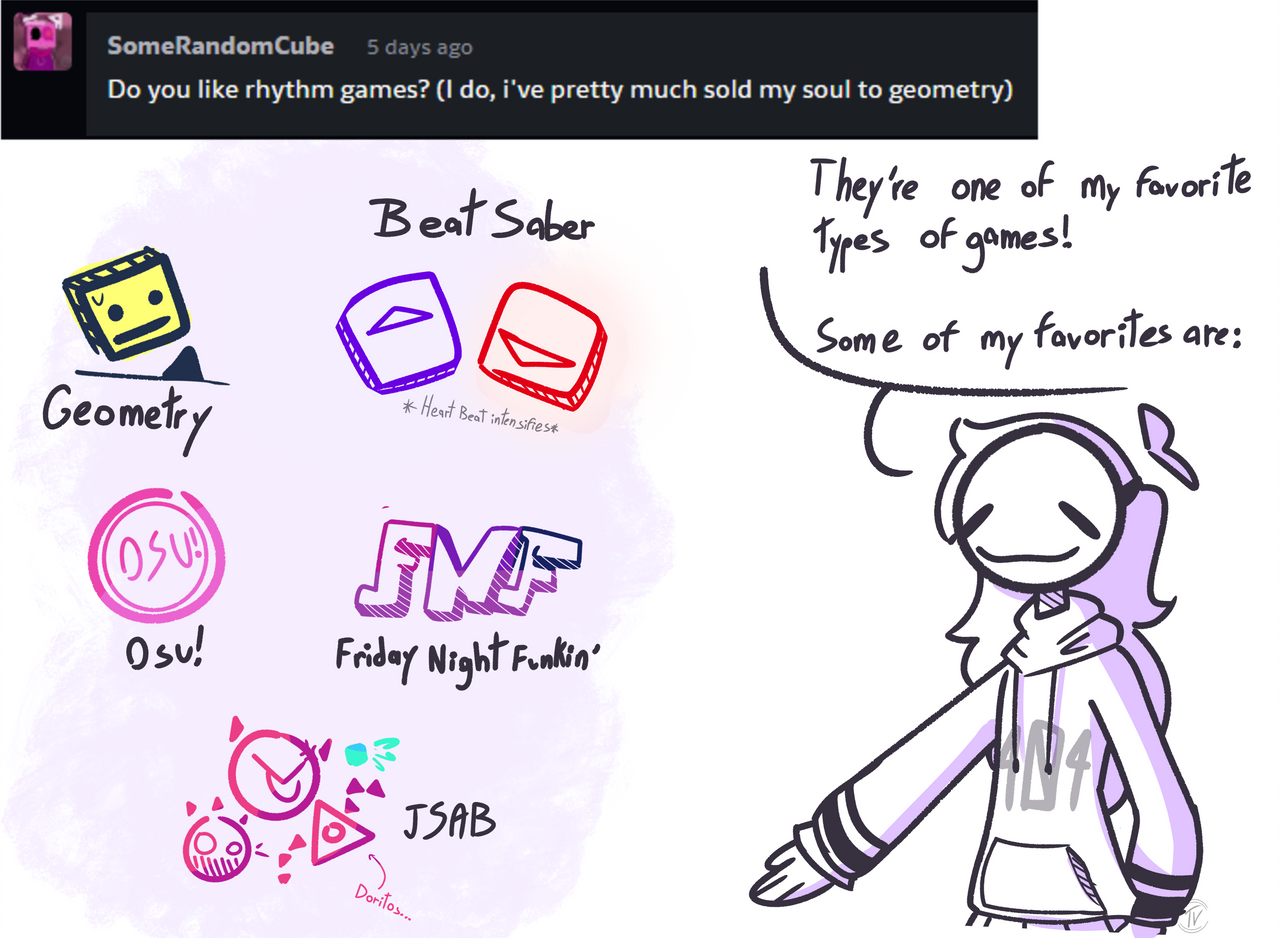Click the purple Beat Saber block

[x=401, y=330]
